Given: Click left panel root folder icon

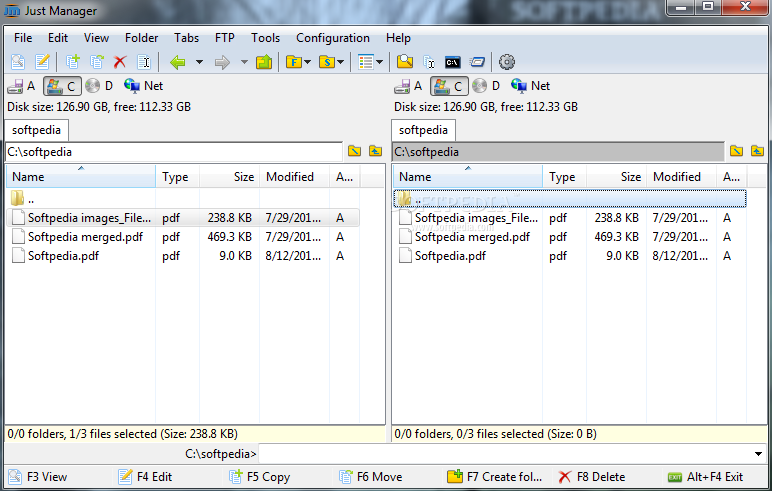Looking at the screenshot, I should (354, 151).
